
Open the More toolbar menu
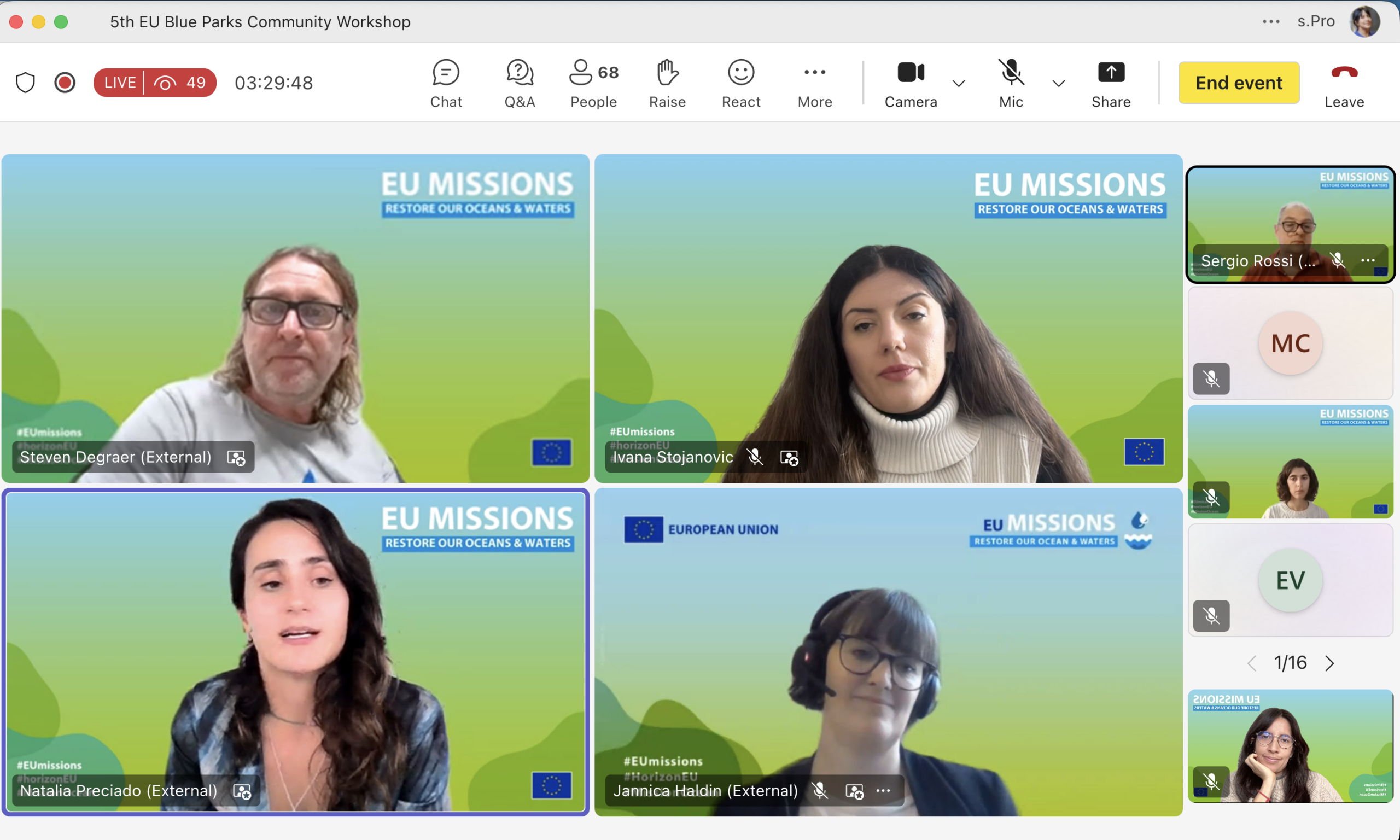coord(814,83)
